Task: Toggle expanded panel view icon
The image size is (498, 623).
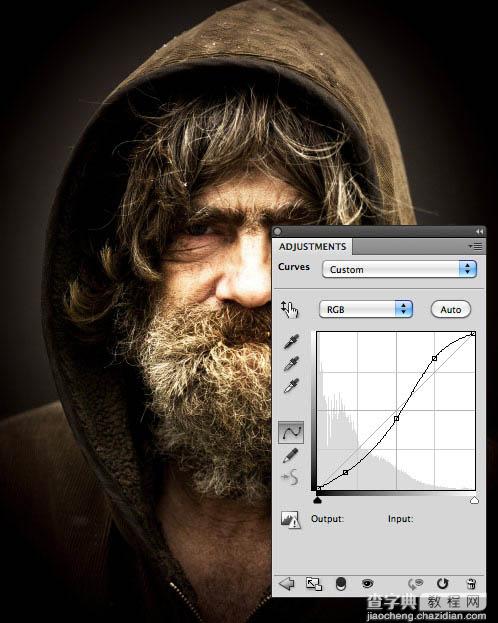Action: (x=314, y=584)
